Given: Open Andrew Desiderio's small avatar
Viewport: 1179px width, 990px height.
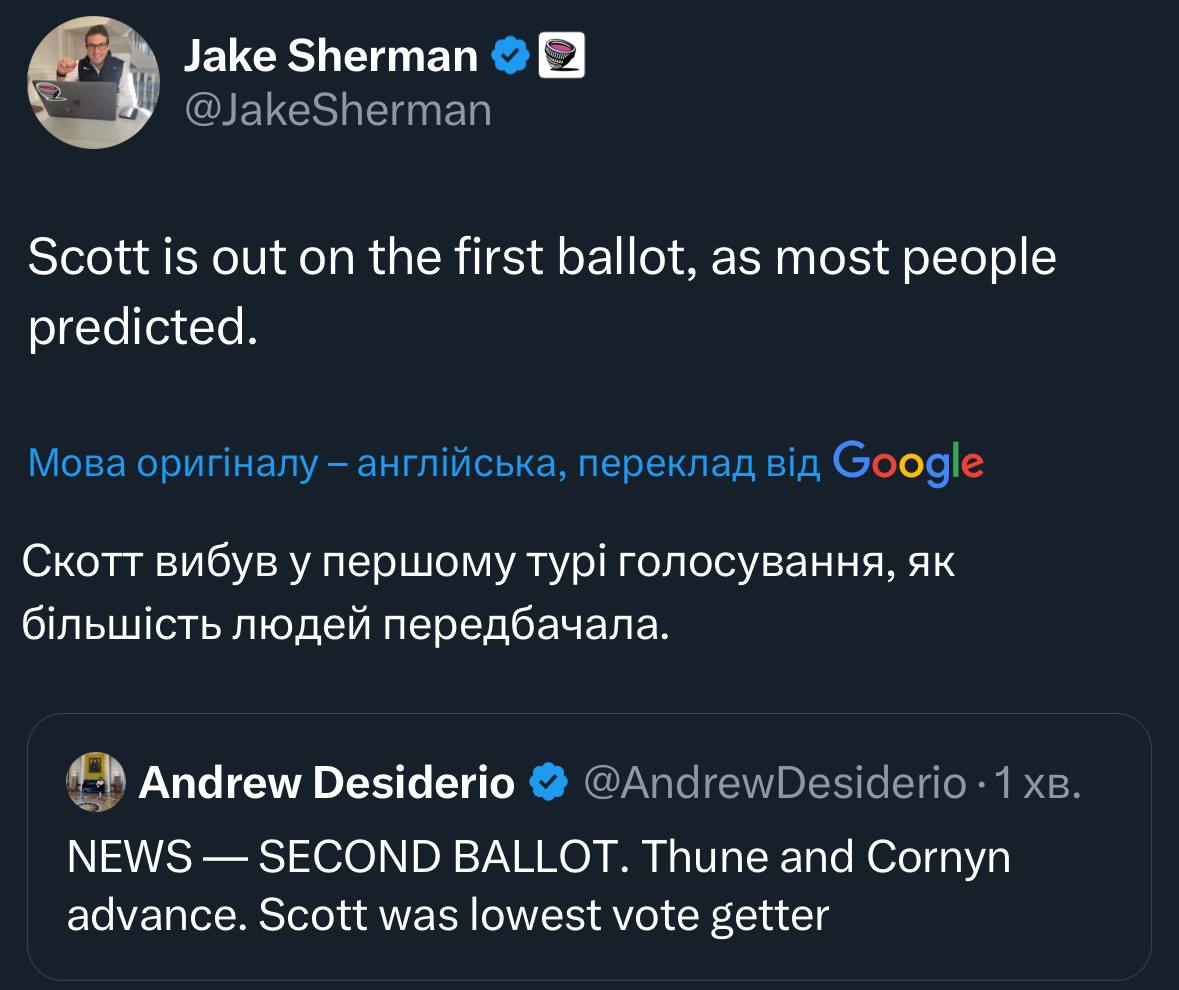Looking at the screenshot, I should [95, 782].
